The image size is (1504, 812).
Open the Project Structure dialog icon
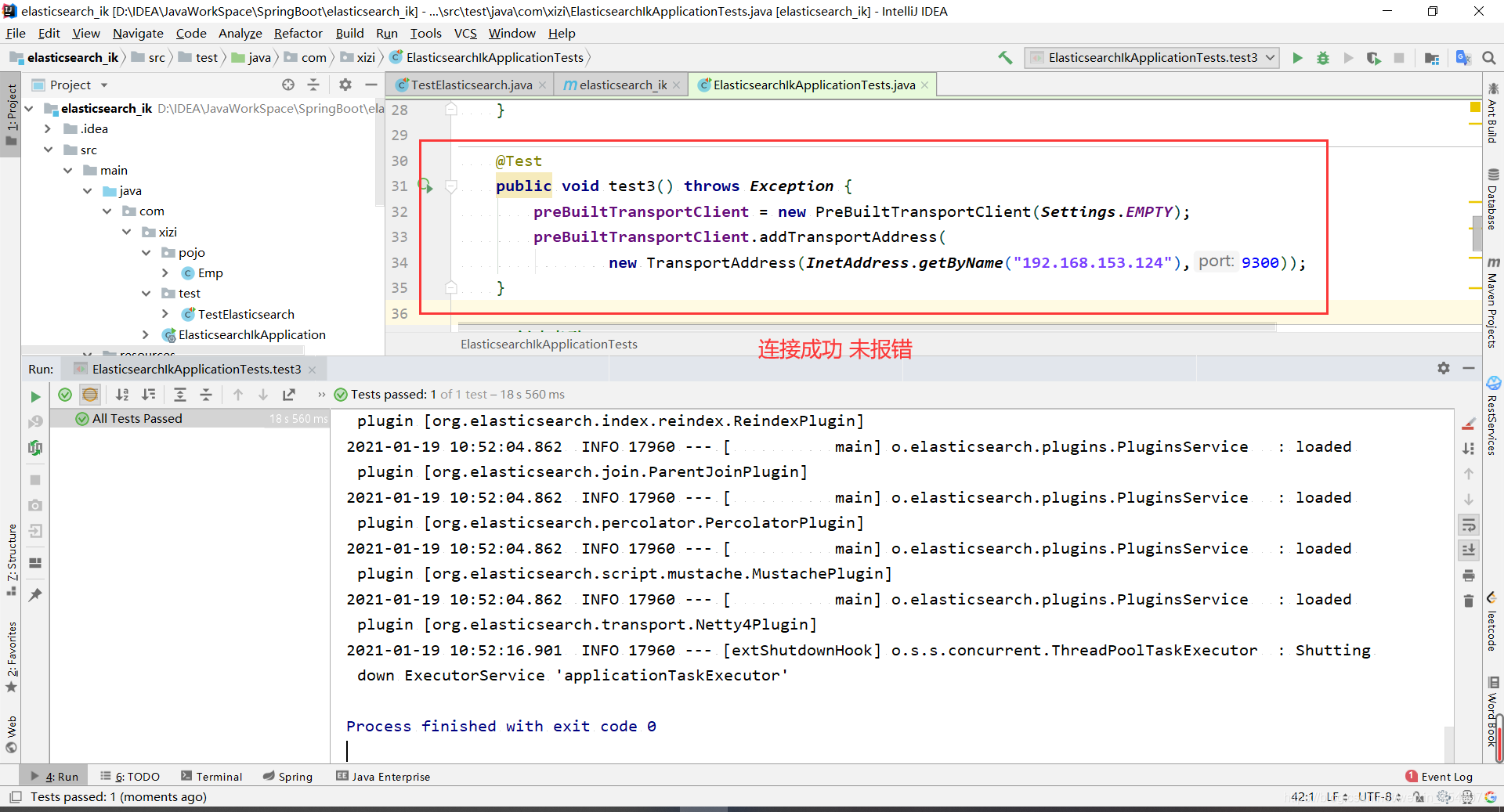1432,57
